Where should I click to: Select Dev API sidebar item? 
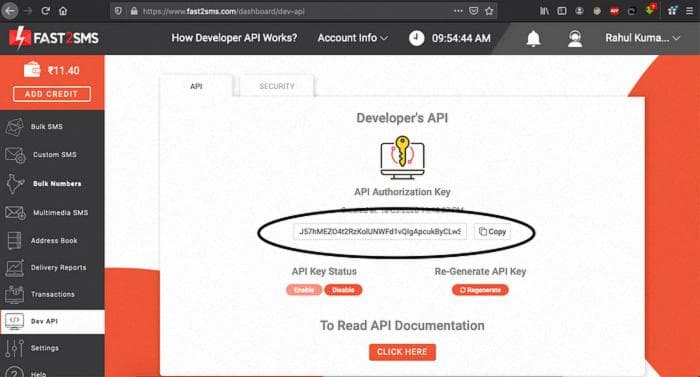coord(52,321)
